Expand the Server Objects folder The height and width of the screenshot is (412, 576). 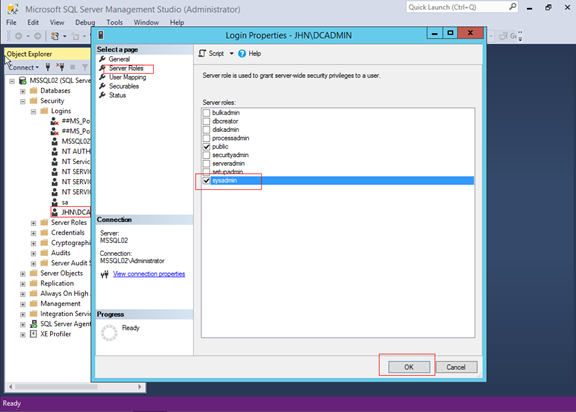point(23,274)
